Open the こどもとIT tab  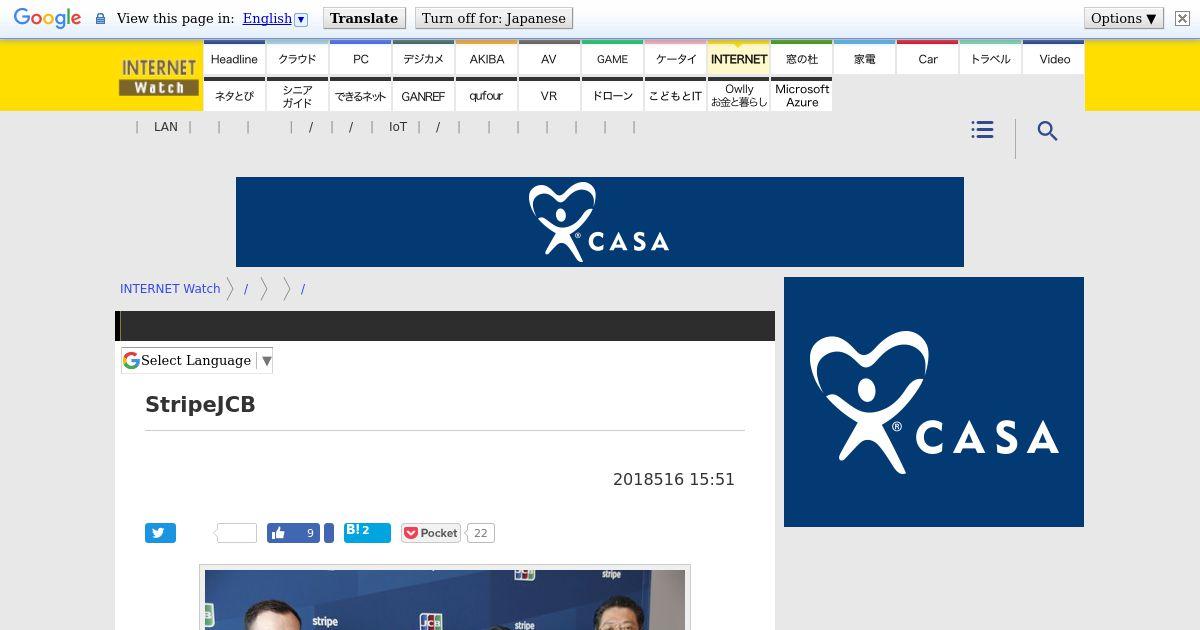click(x=676, y=95)
